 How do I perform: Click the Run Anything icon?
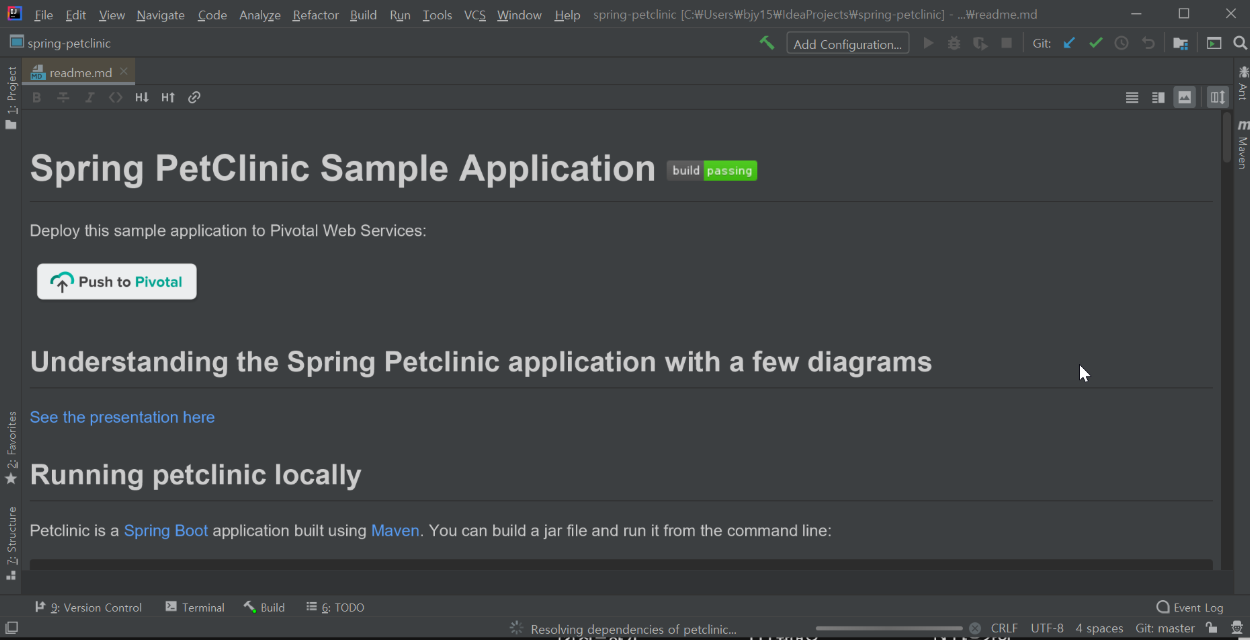click(1214, 43)
